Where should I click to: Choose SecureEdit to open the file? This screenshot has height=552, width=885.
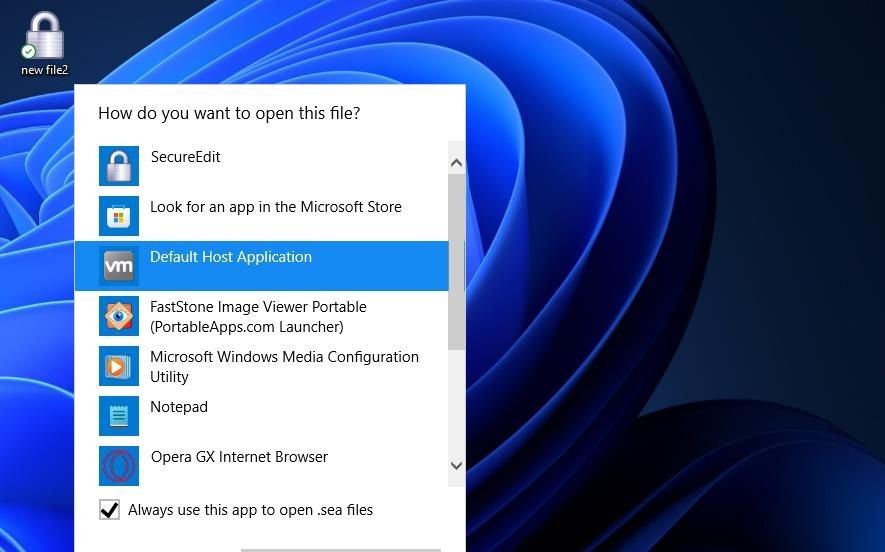261,166
